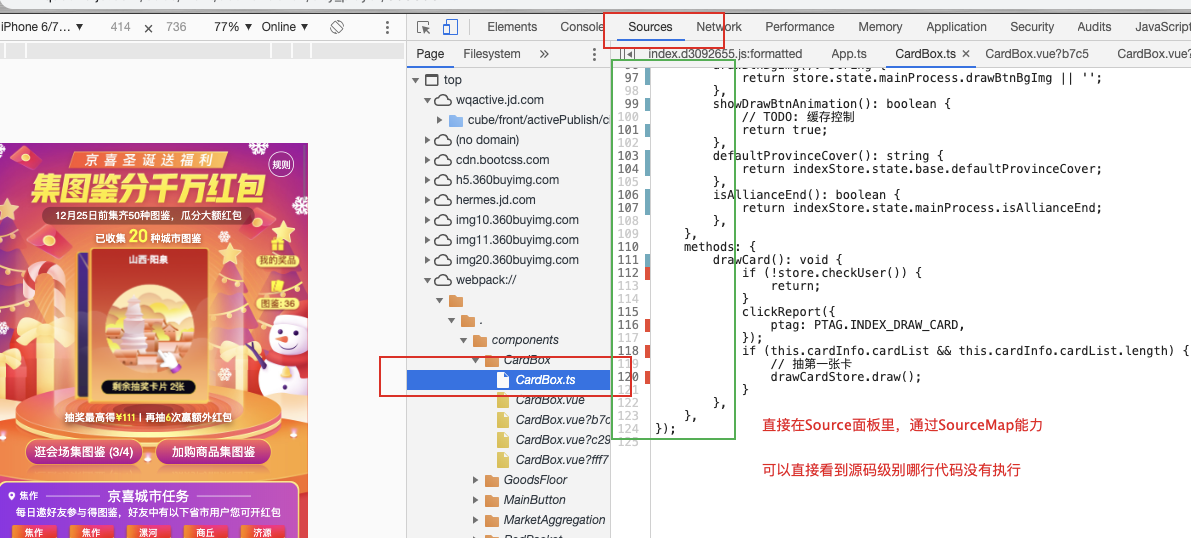The width and height of the screenshot is (1191, 538).
Task: Tap the 逛会场集图鉴 (3/4) button
Action: click(x=84, y=452)
